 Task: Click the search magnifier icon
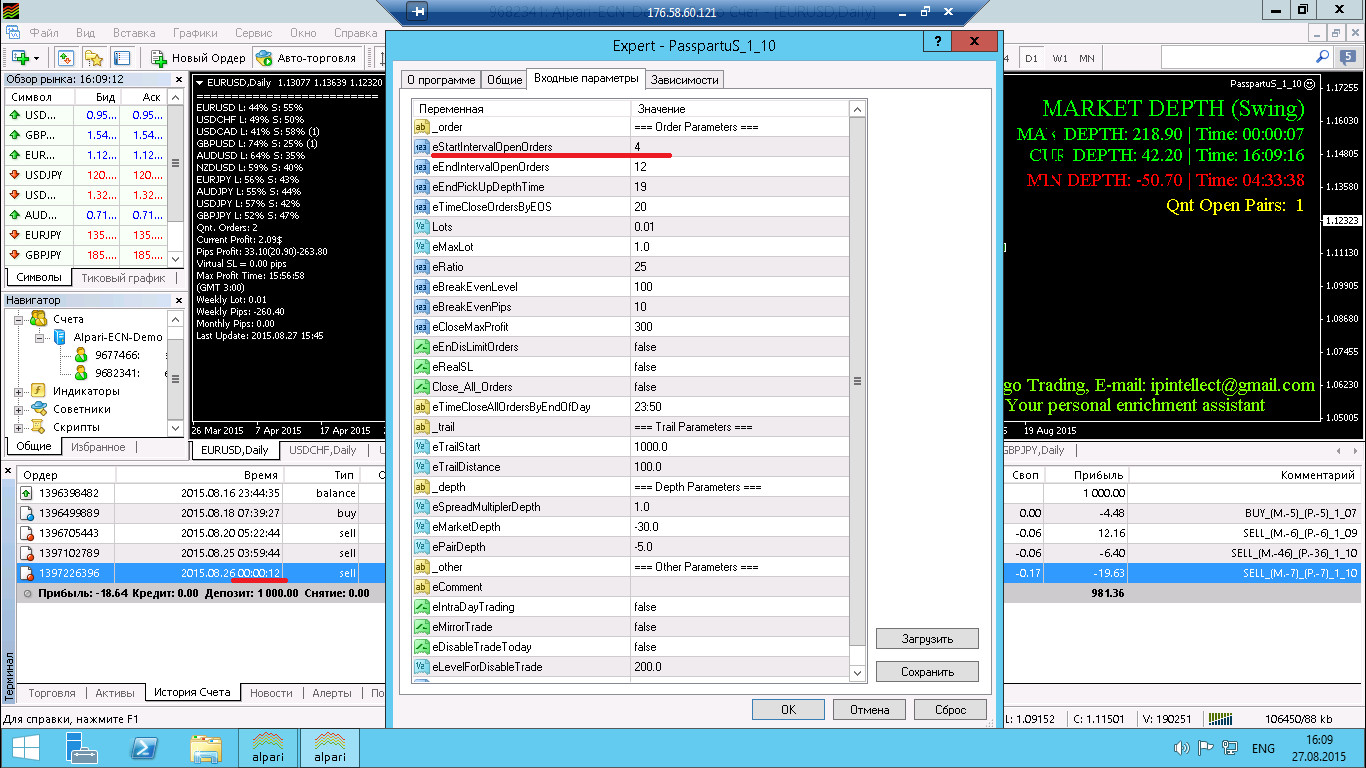point(1322,57)
